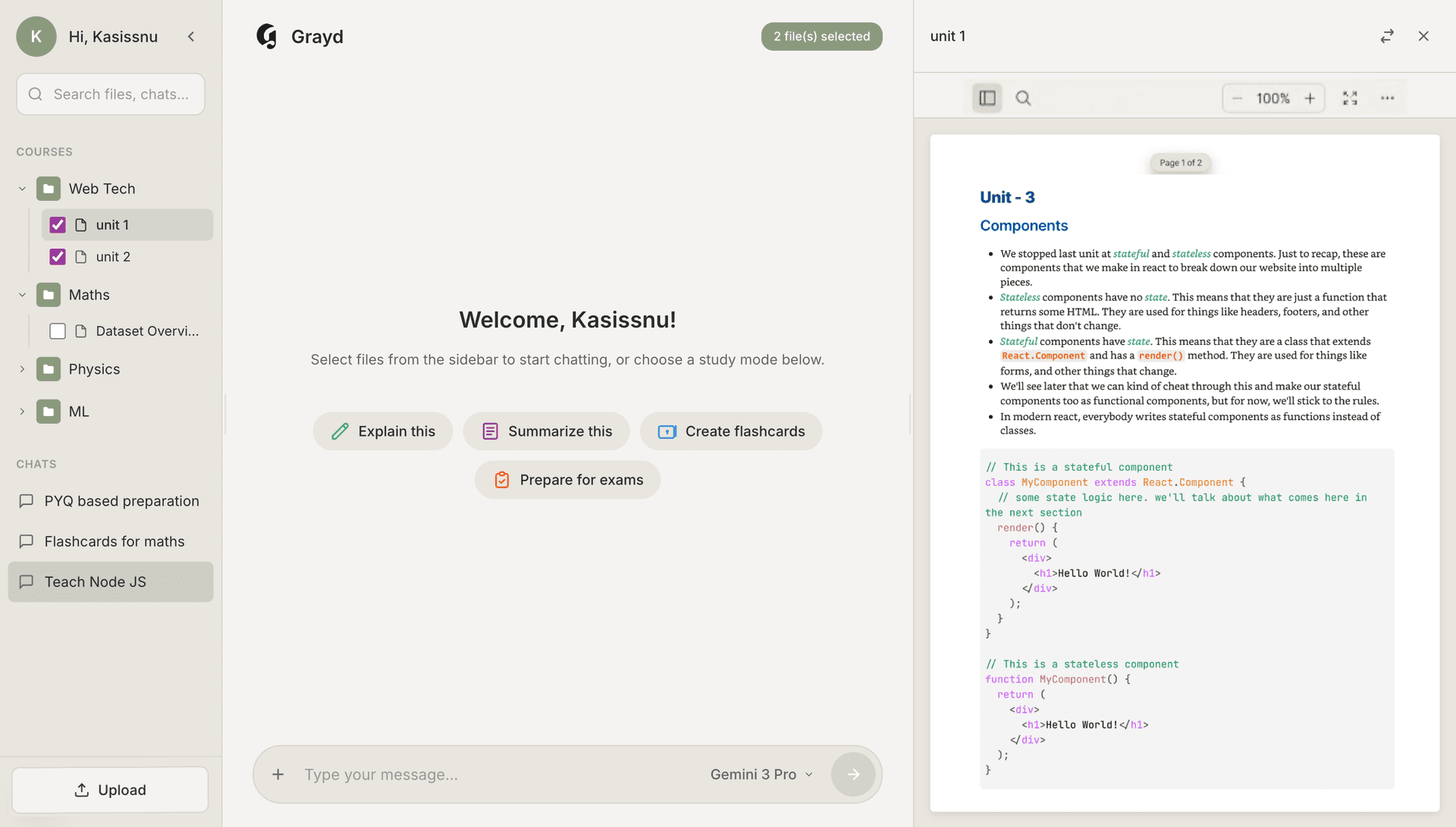Click the search icon in PDF toolbar
Screen dimensions: 1456x827
(1023, 98)
